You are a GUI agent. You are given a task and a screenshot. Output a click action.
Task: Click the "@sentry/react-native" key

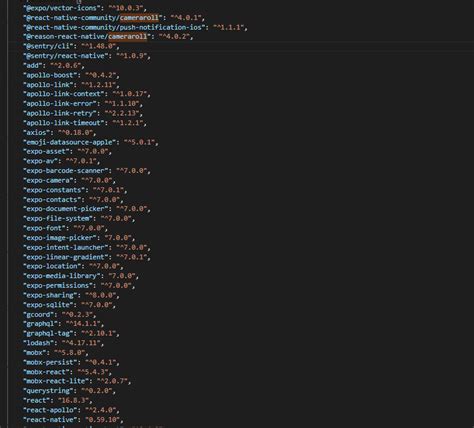(x=66, y=56)
